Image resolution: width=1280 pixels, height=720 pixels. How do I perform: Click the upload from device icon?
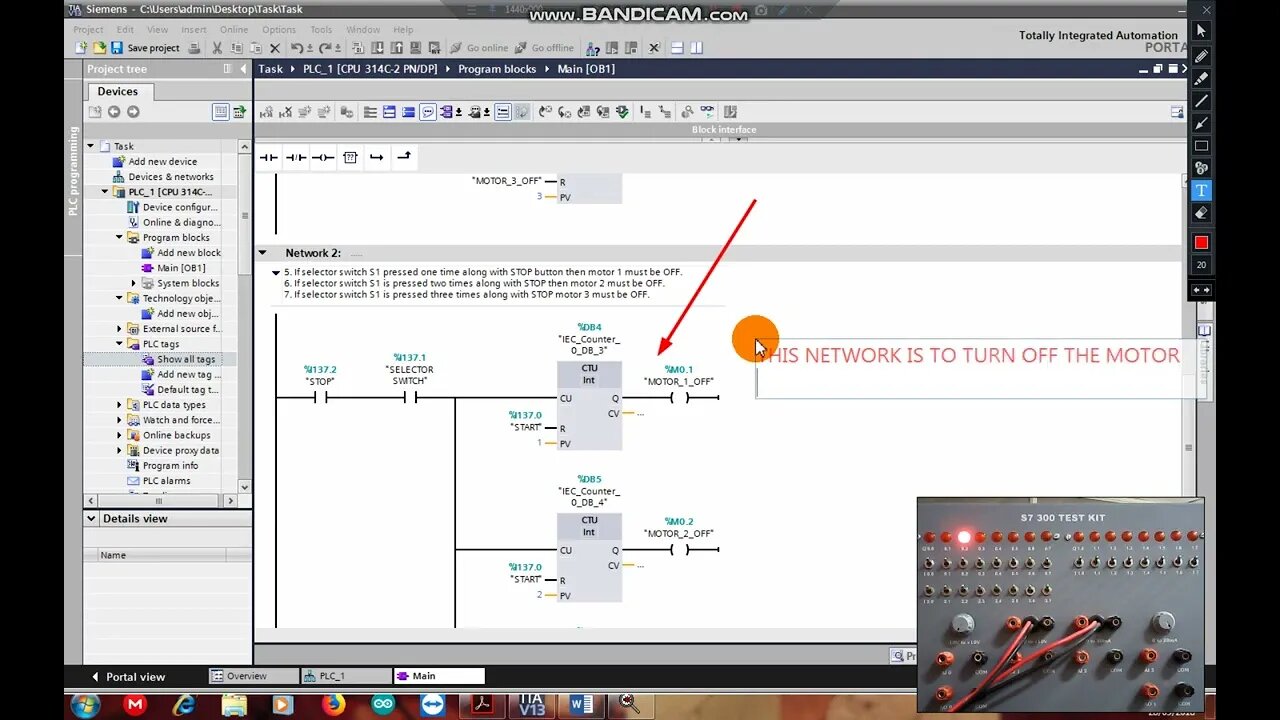point(398,48)
